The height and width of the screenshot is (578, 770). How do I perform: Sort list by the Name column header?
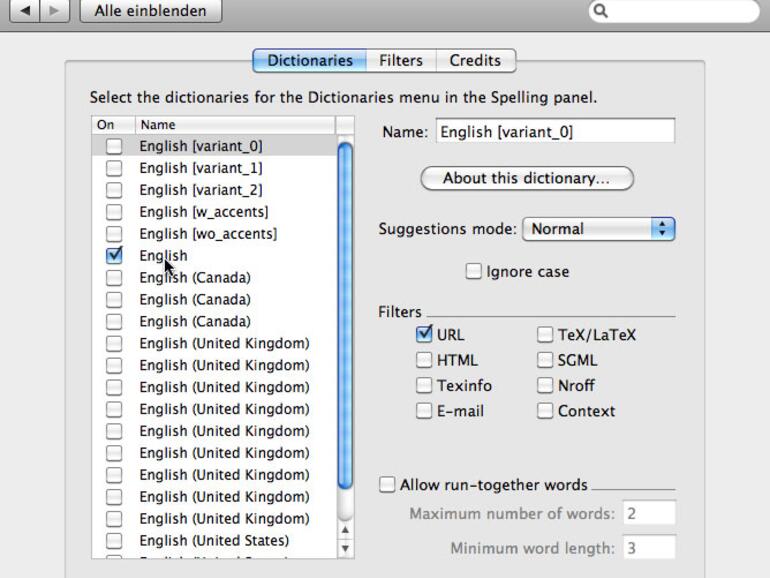click(235, 125)
